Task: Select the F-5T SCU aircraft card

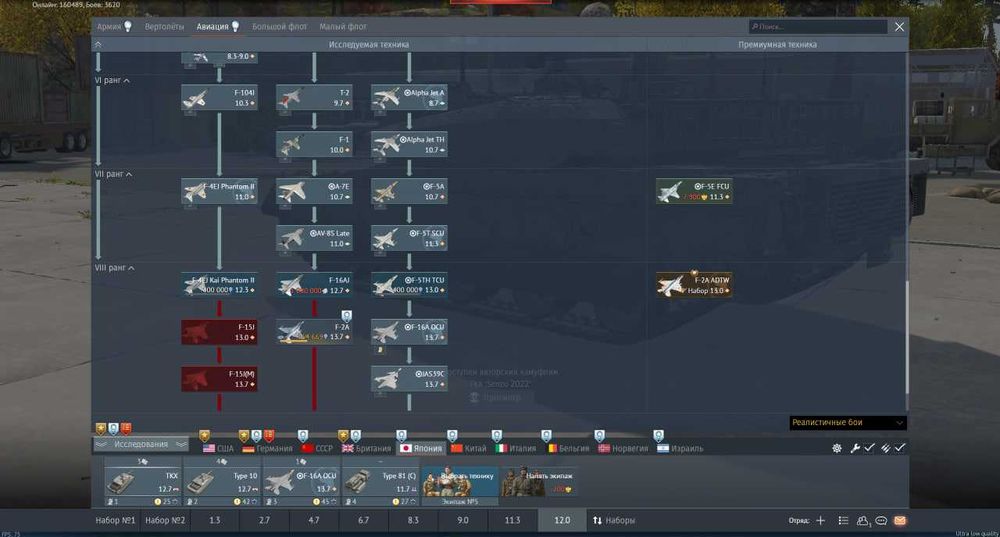Action: 409,239
